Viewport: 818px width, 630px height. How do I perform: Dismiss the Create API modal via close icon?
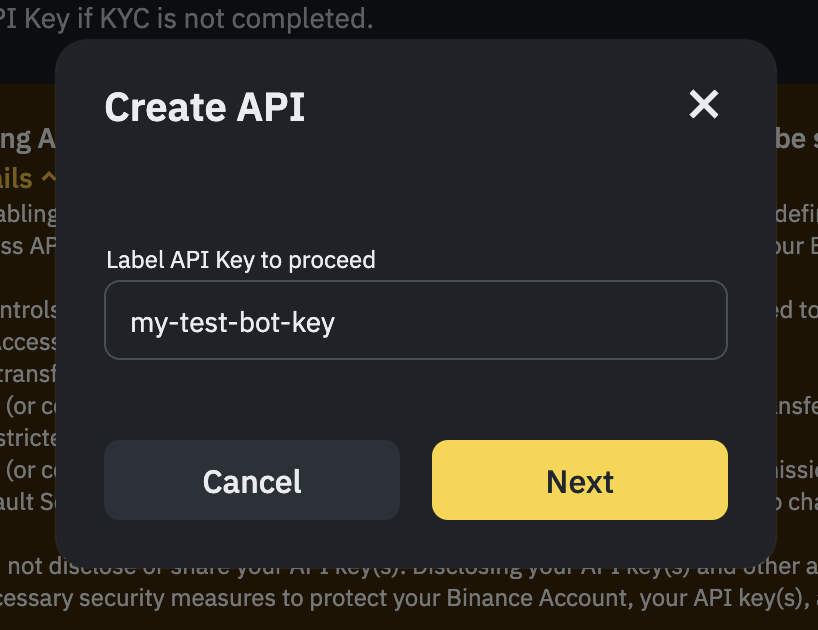(x=703, y=105)
